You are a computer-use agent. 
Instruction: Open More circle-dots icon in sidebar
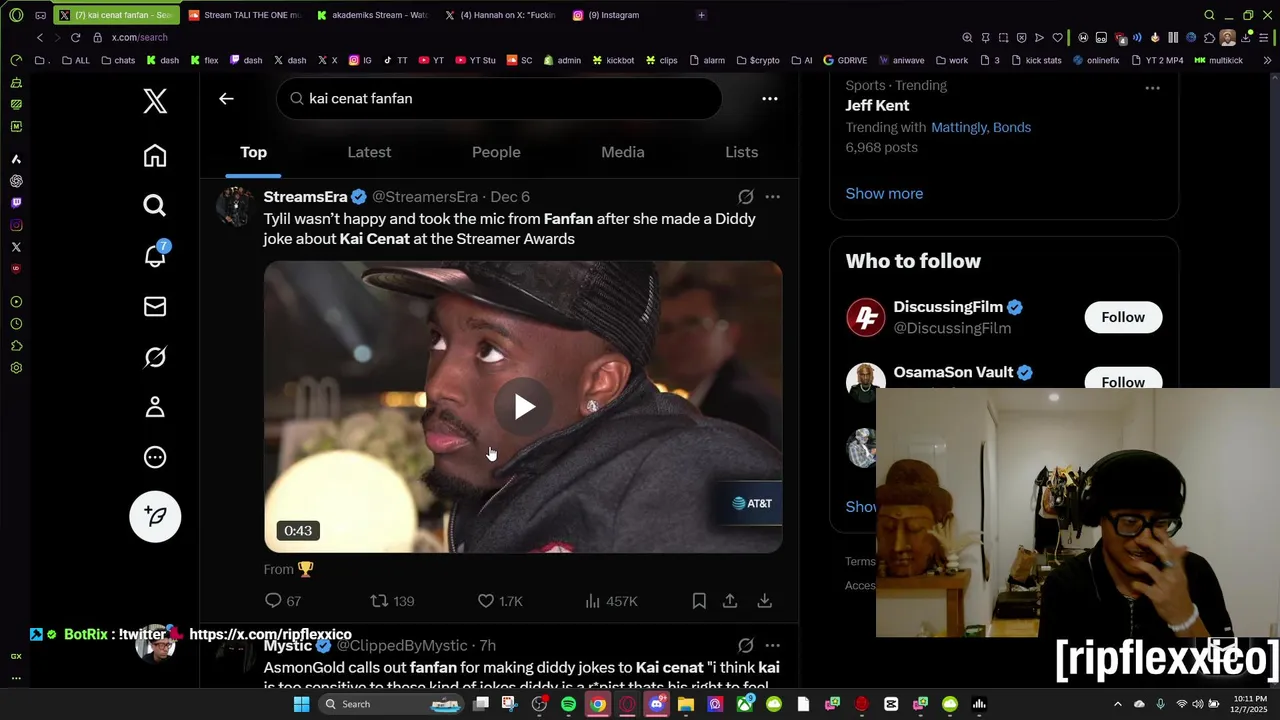click(155, 457)
